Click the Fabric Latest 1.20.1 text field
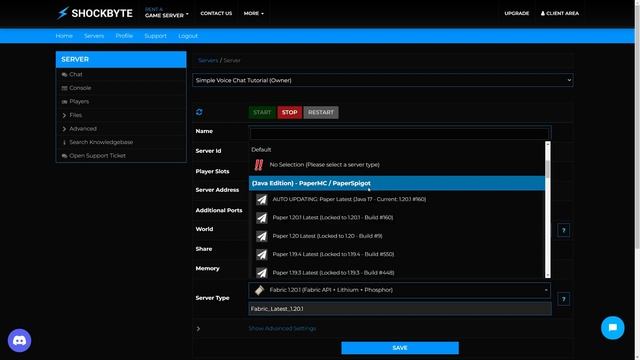The height and width of the screenshot is (360, 640). (400, 309)
